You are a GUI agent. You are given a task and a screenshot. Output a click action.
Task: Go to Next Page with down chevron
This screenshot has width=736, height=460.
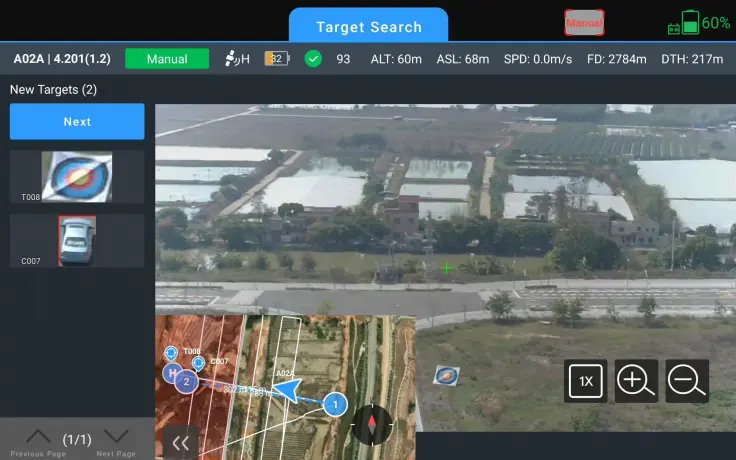[x=117, y=437]
